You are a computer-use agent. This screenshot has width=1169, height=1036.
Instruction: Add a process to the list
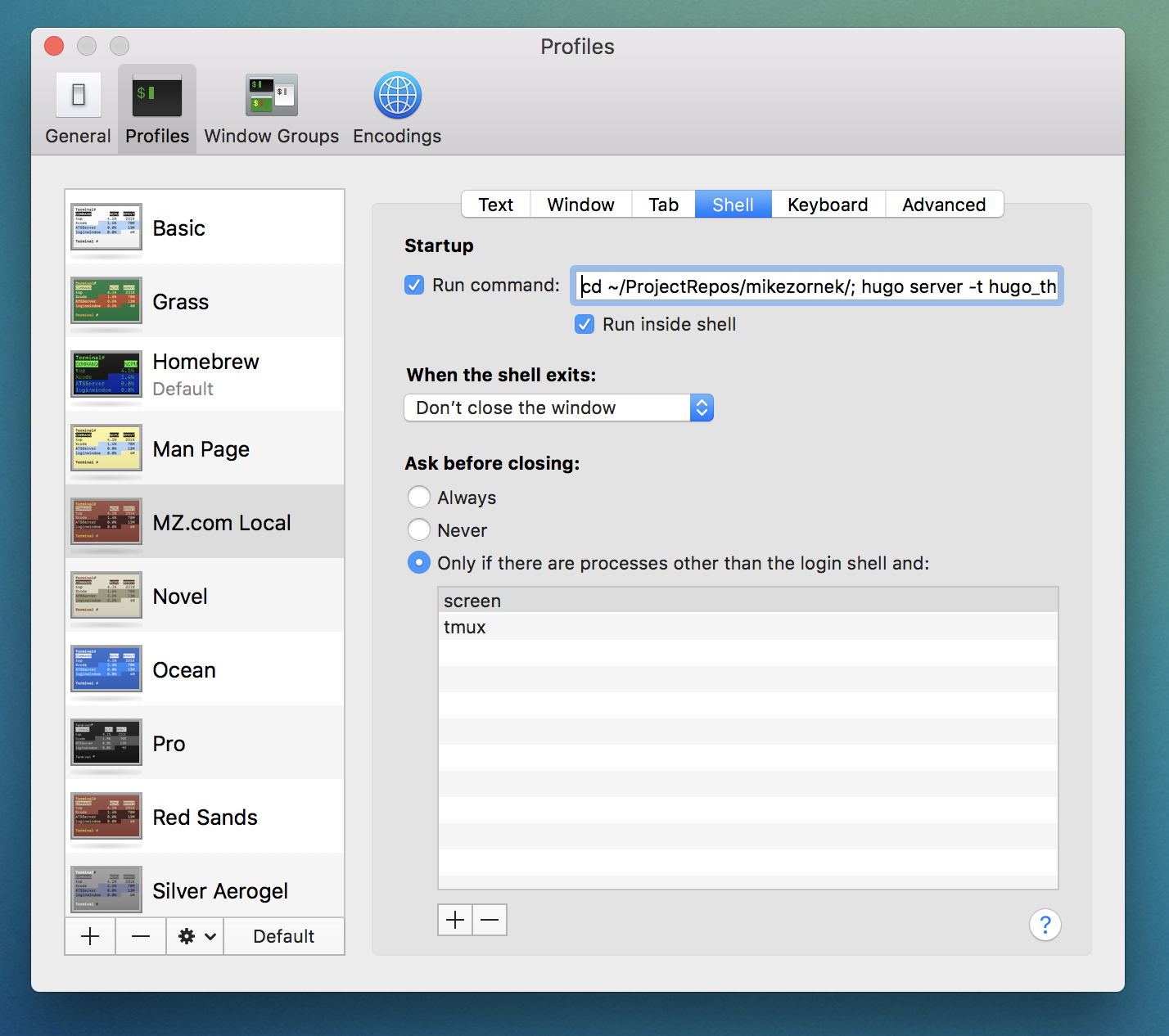click(455, 920)
